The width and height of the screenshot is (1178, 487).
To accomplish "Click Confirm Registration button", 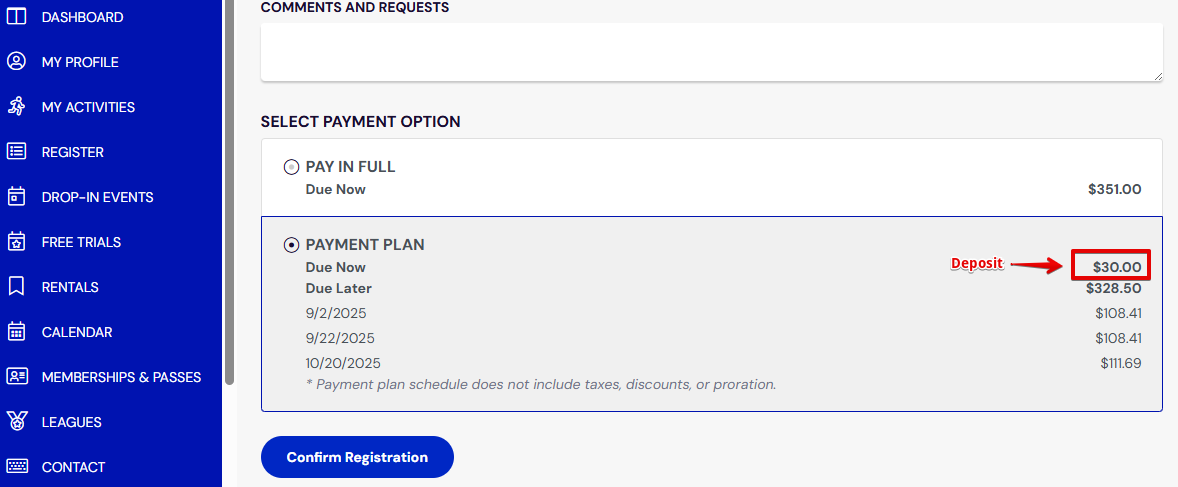I will click(358, 457).
